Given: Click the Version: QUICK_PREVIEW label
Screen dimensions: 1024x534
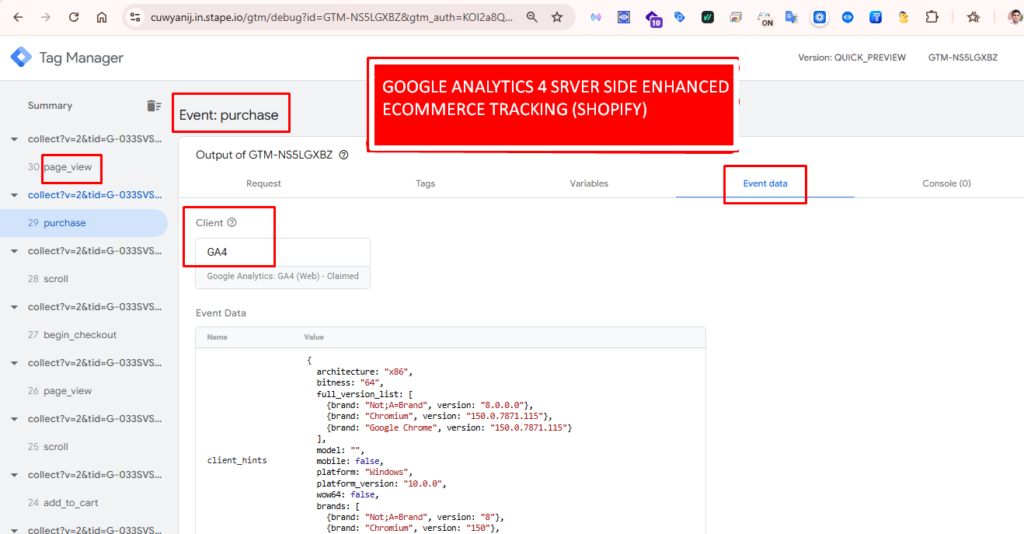Looking at the screenshot, I should click(x=852, y=57).
